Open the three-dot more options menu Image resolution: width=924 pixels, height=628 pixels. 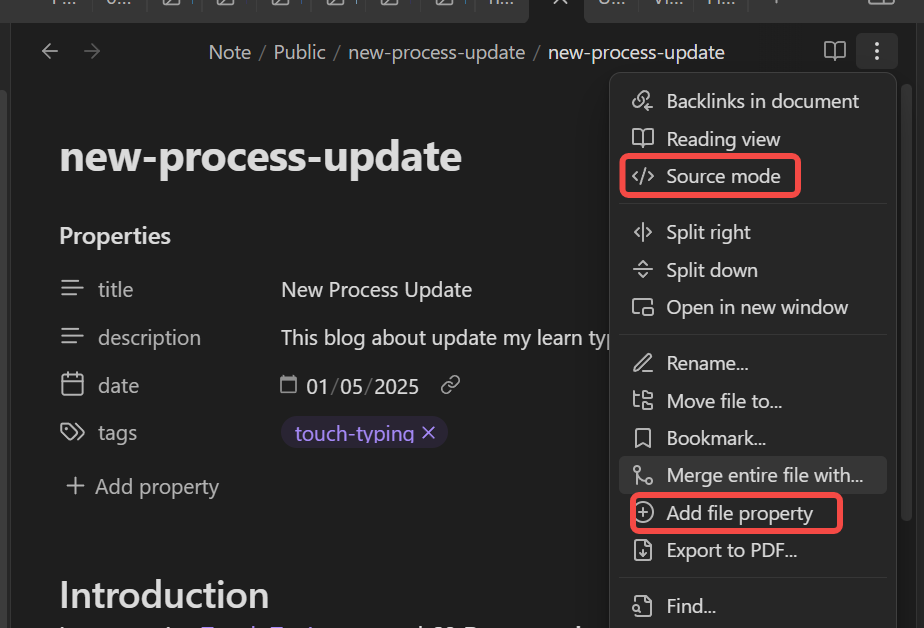(x=876, y=52)
